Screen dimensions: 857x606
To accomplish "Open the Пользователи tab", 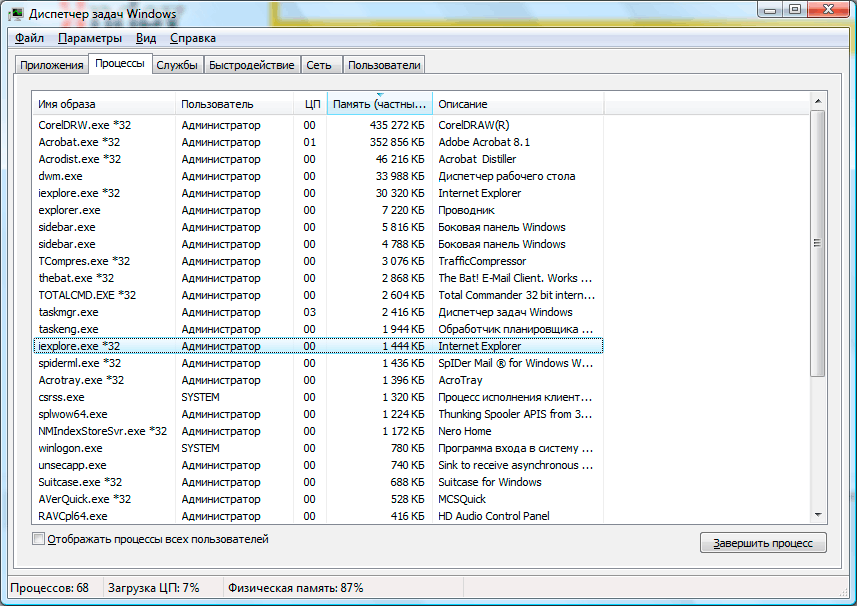I will click(x=384, y=65).
